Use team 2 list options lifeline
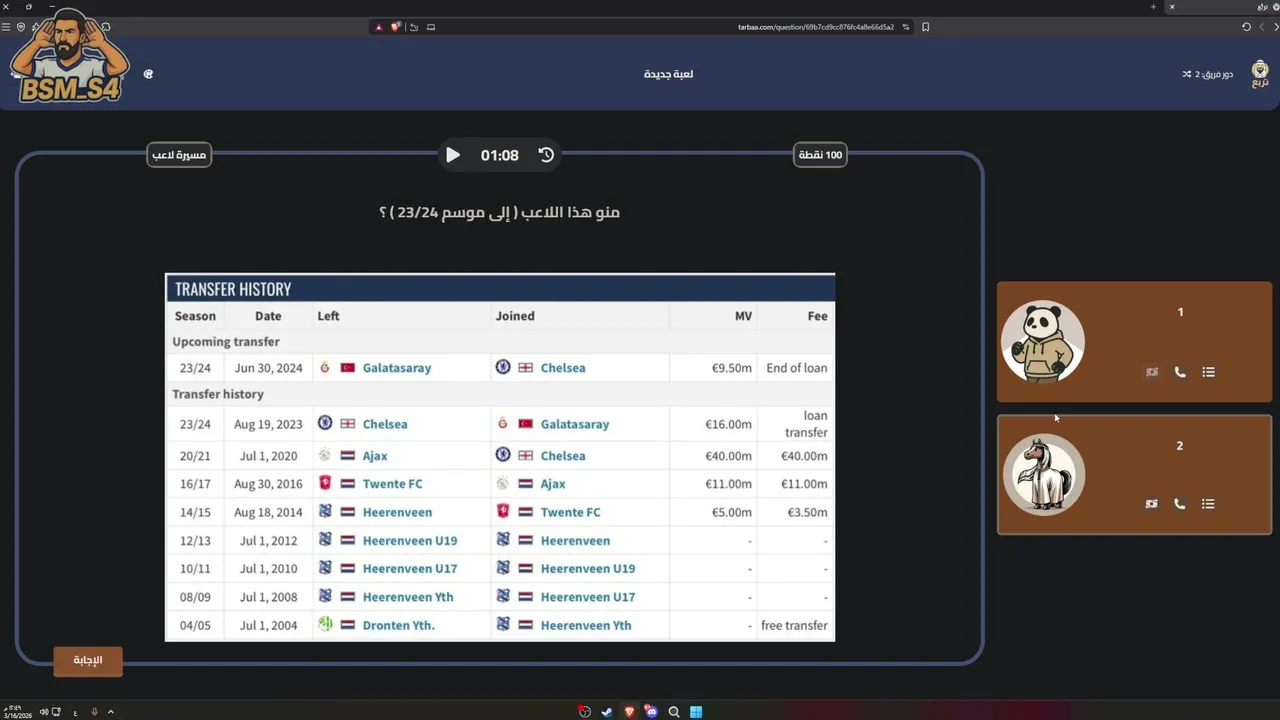 click(x=1208, y=504)
